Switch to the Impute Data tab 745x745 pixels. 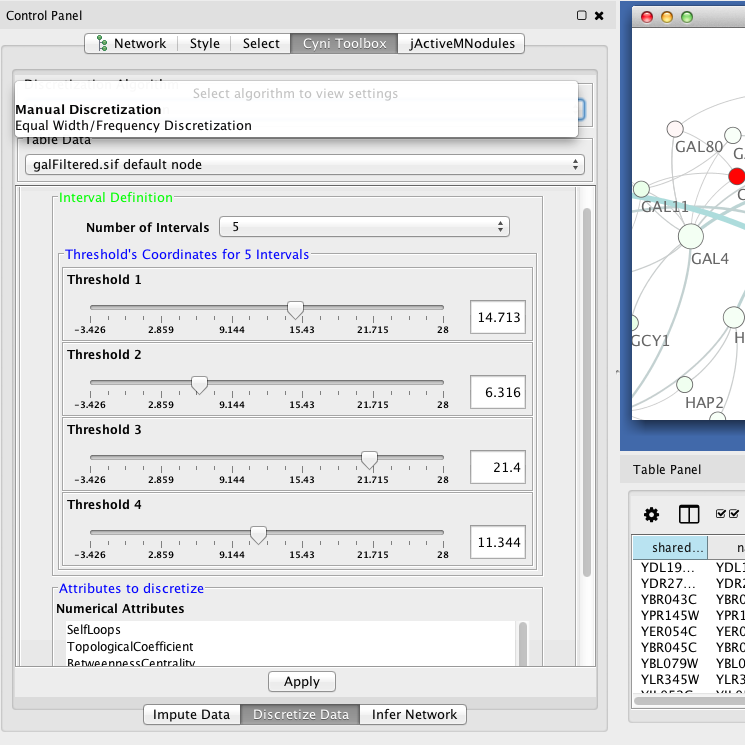click(x=192, y=714)
